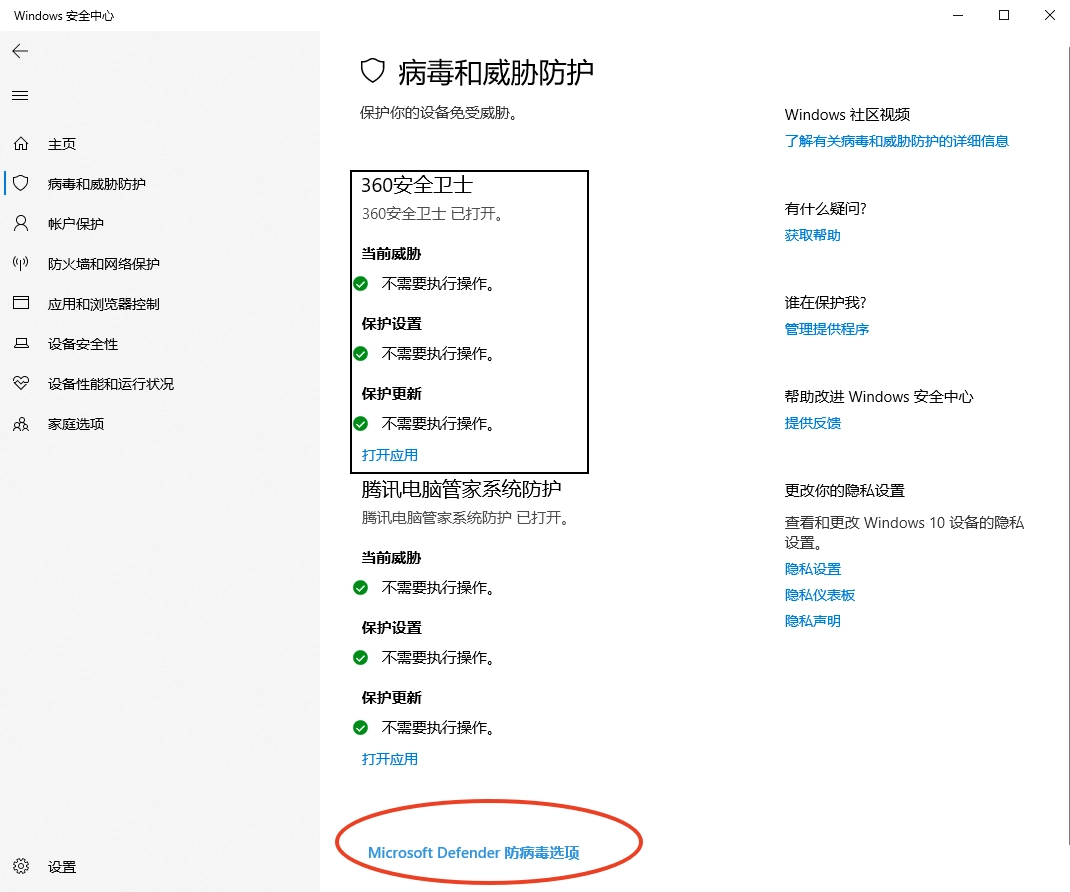Click the 设备安全性 laptop icon
1070x892 pixels.
(21, 344)
